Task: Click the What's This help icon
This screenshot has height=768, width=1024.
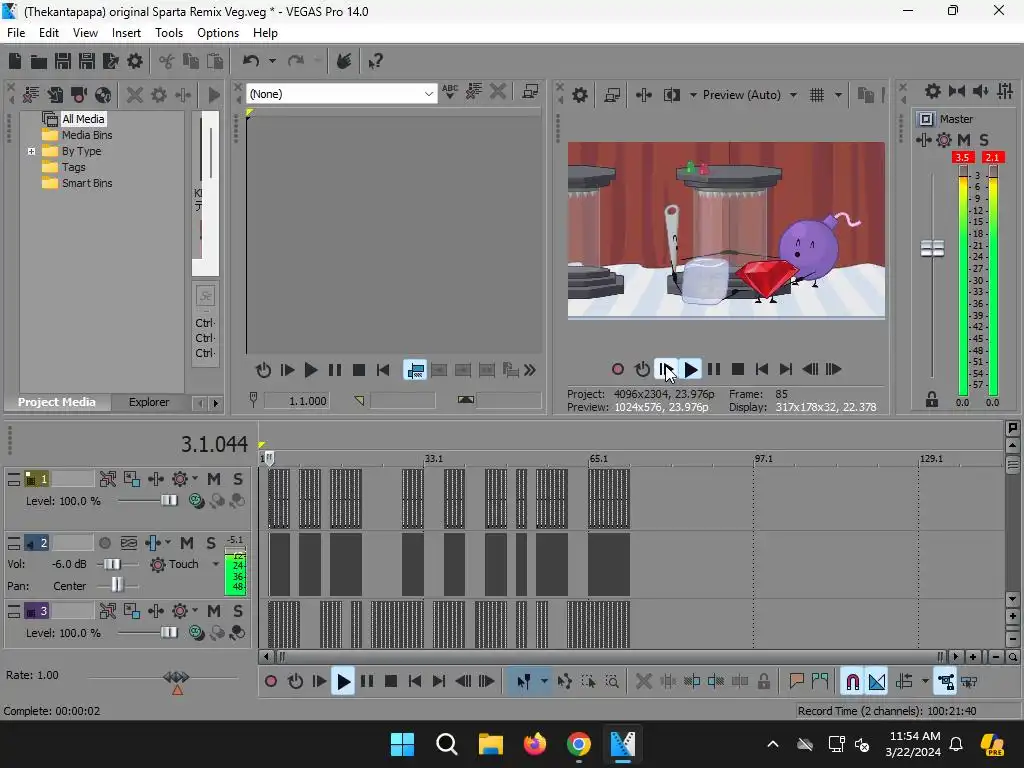Action: [376, 61]
